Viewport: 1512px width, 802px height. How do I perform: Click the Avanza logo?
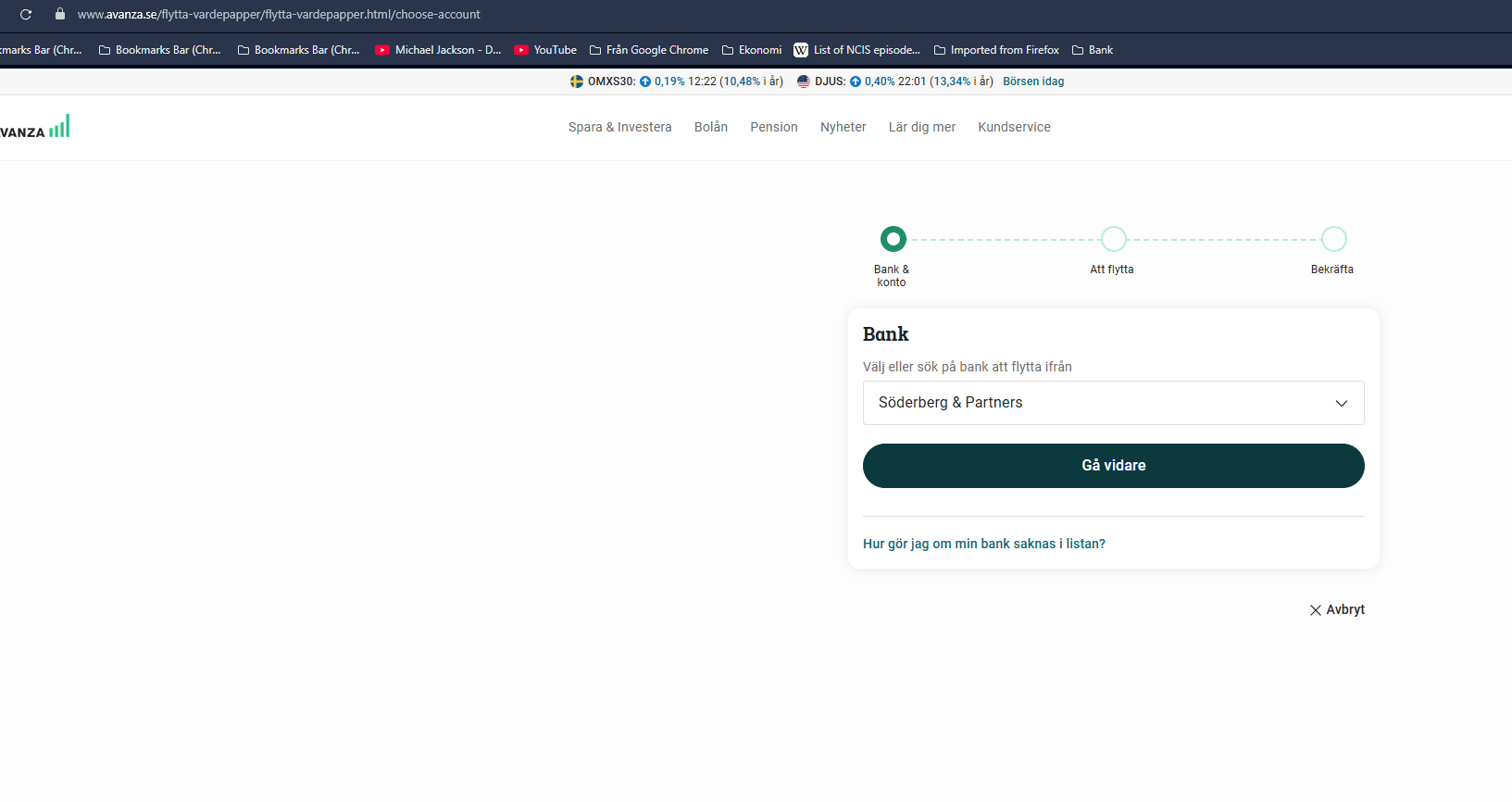pyautogui.click(x=35, y=128)
